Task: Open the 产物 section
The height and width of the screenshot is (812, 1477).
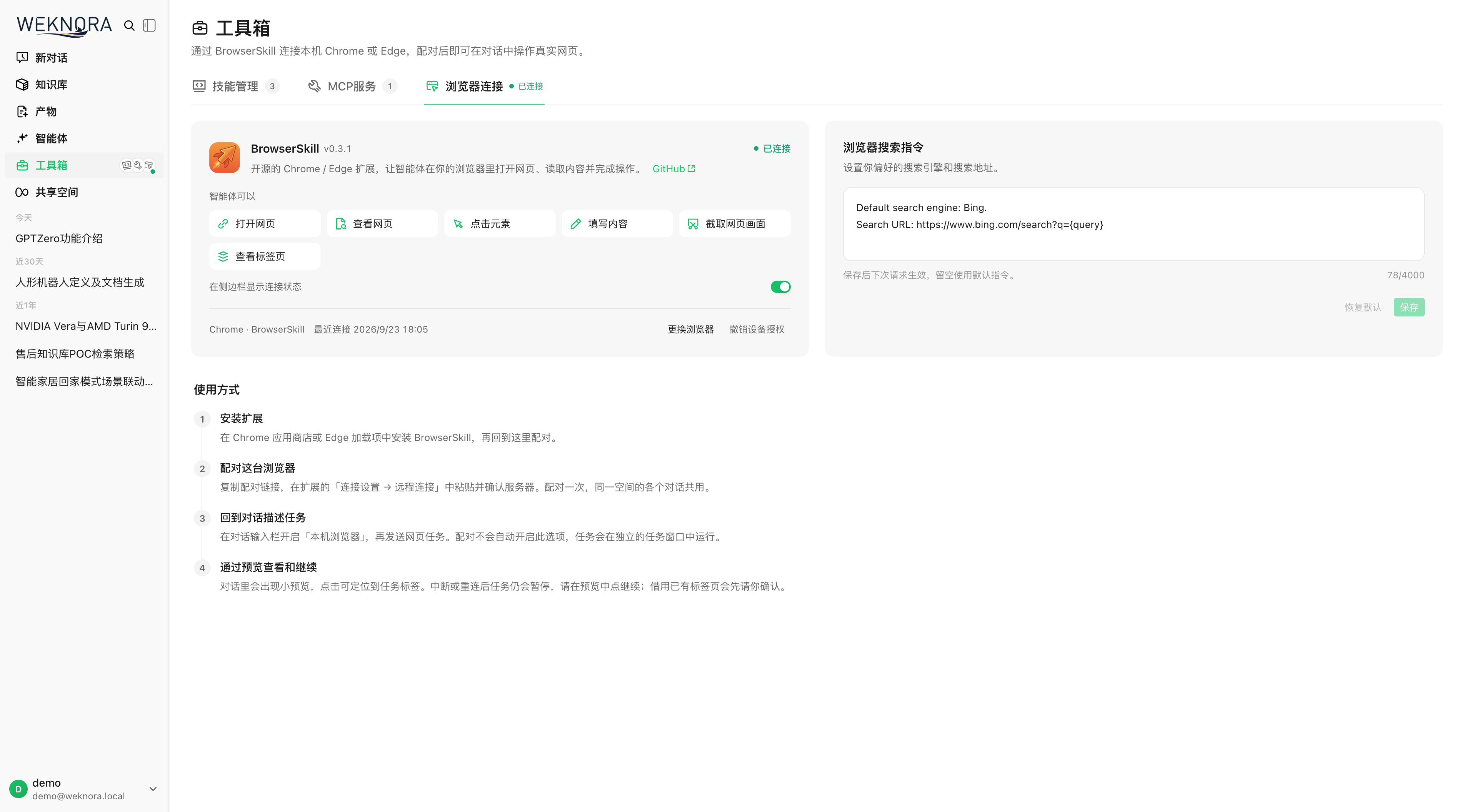Action: point(84,111)
